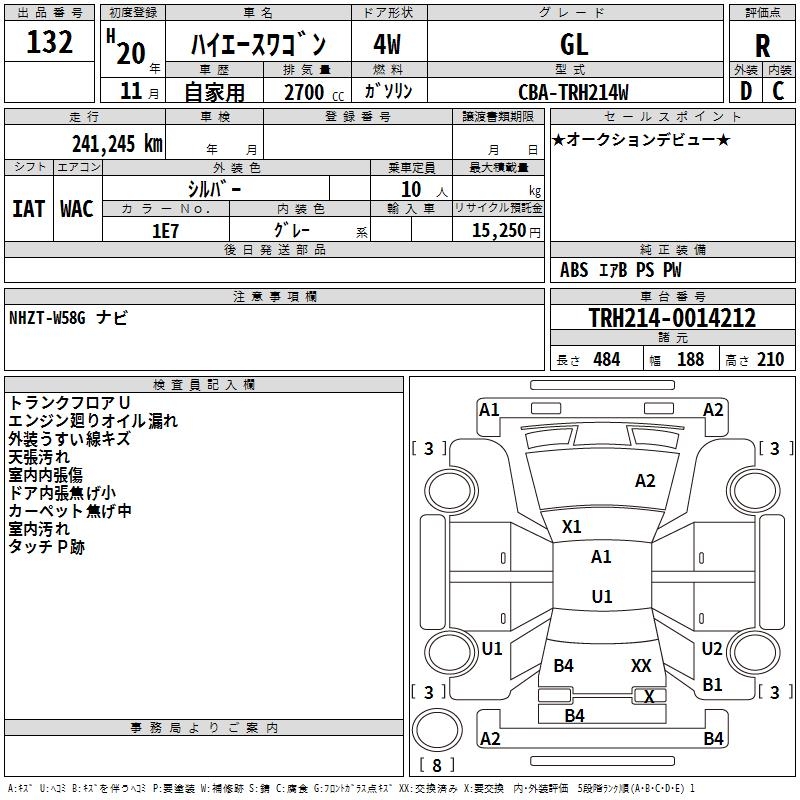Select the note エンジン廻りオイル漏れ
800x800 pixels.
[x=93, y=421]
